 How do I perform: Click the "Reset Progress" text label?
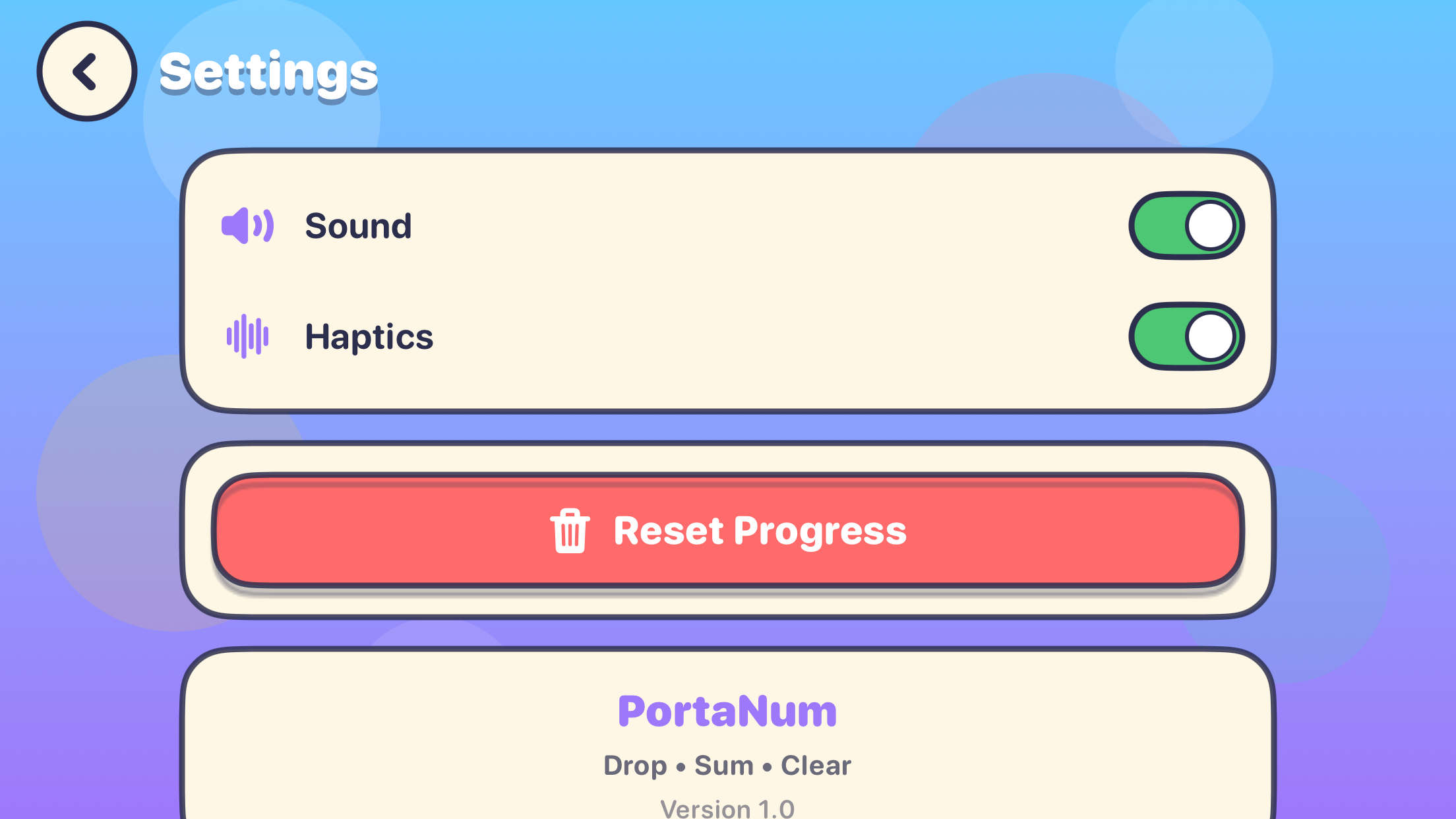click(760, 531)
